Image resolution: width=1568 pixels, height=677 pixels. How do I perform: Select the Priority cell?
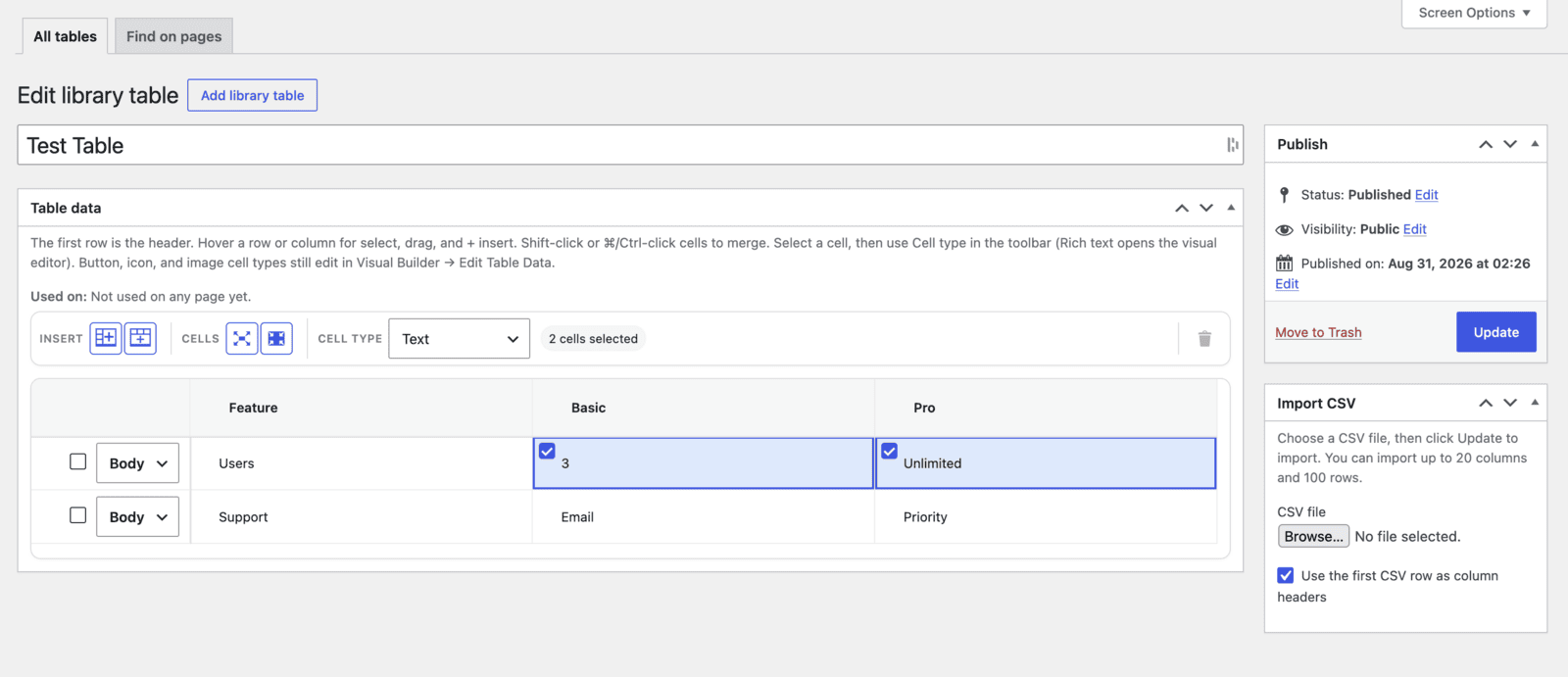click(1045, 516)
